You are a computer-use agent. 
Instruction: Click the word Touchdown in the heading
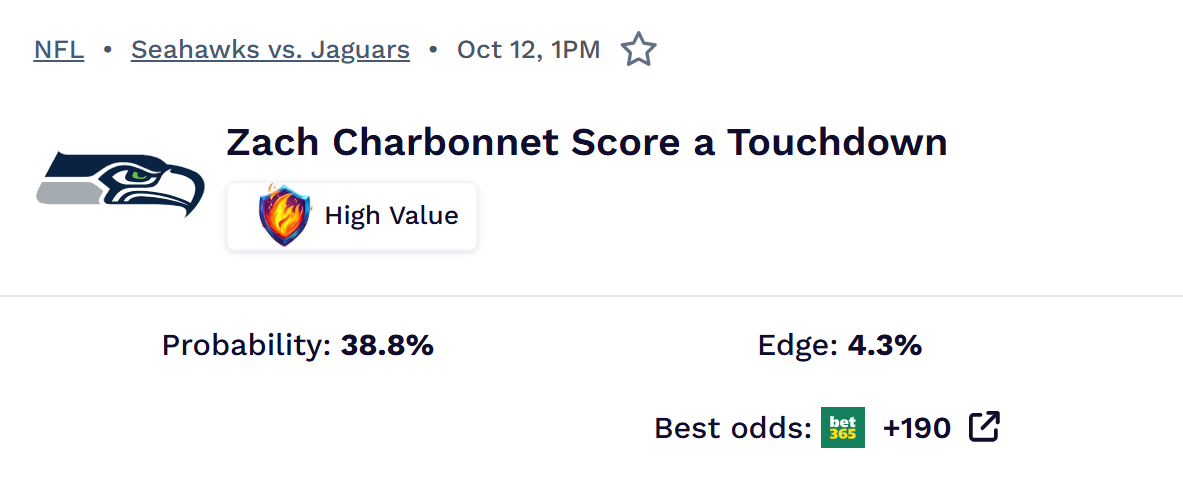(836, 143)
